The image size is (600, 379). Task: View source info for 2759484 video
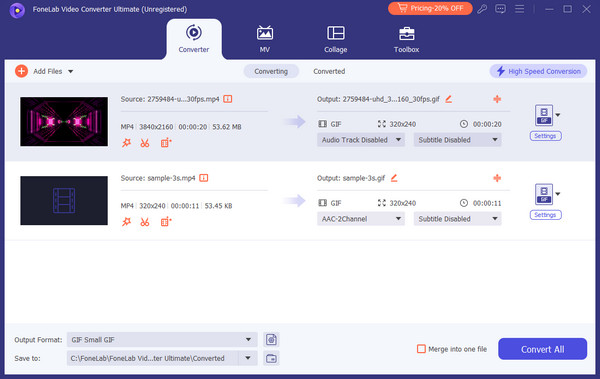tap(228, 99)
